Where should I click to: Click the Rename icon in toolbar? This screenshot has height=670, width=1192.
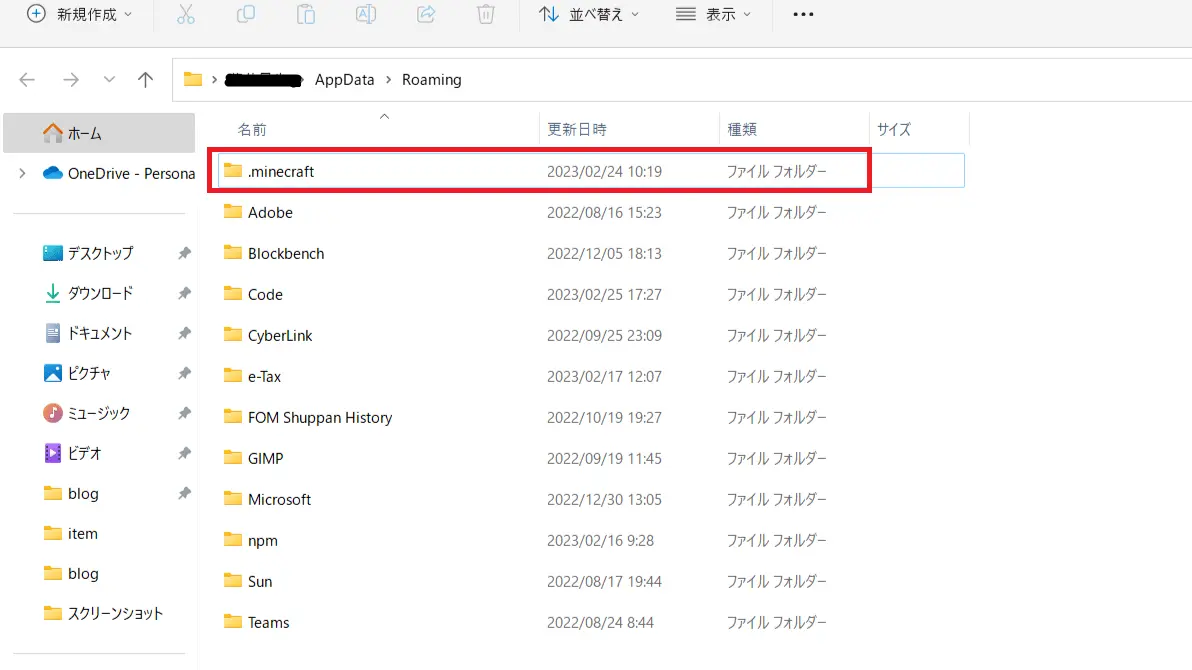pyautogui.click(x=366, y=14)
